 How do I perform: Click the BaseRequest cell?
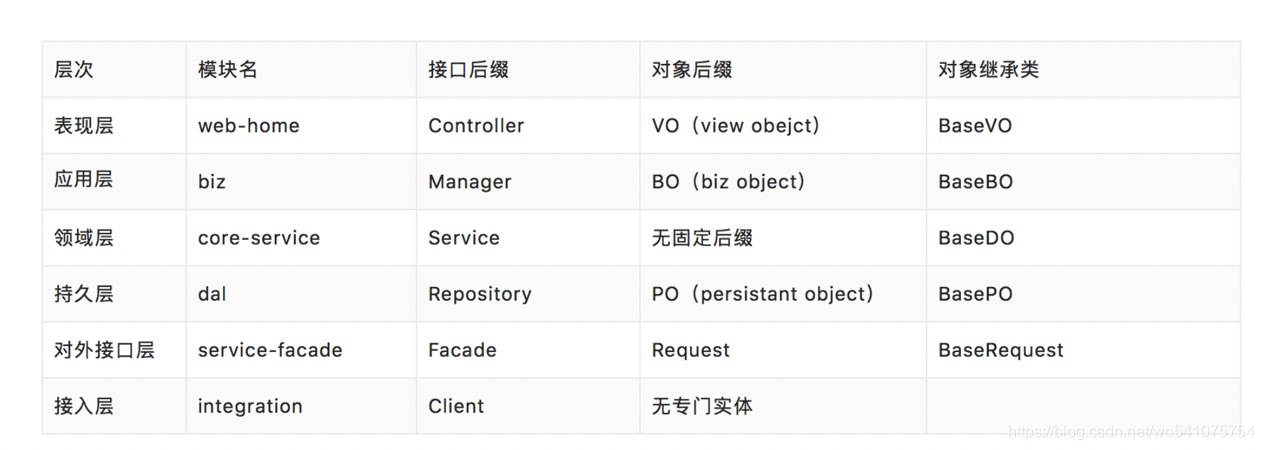pos(1083,350)
